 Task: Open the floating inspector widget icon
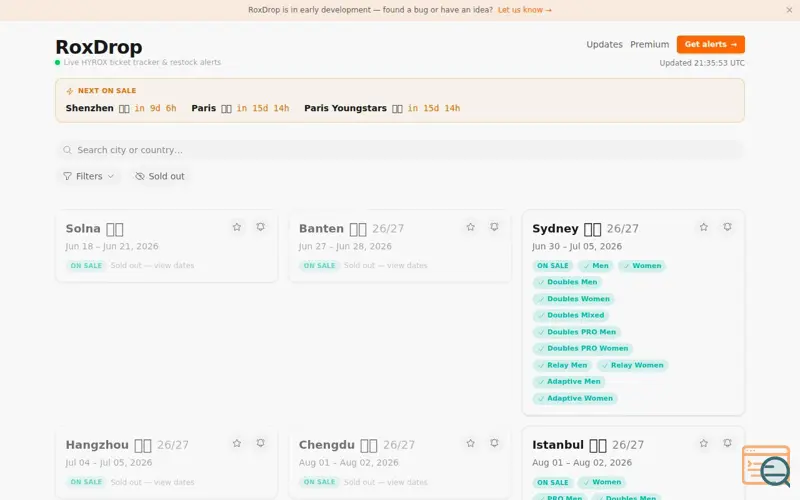pos(766,465)
